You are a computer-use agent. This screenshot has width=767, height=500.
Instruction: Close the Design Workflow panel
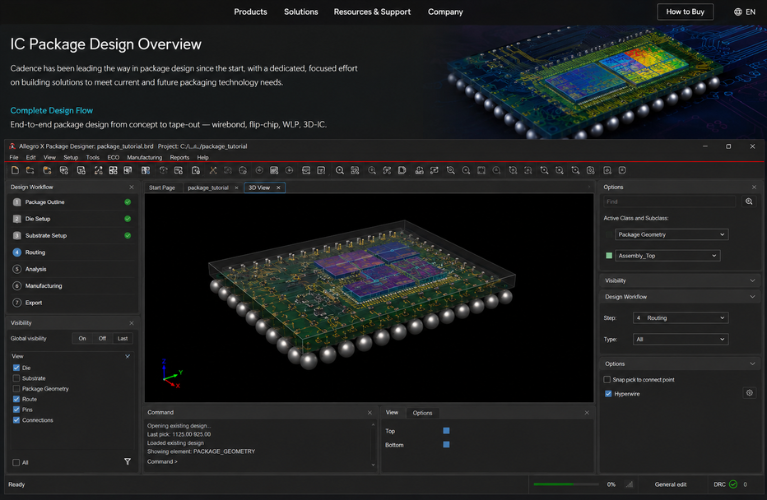131,187
